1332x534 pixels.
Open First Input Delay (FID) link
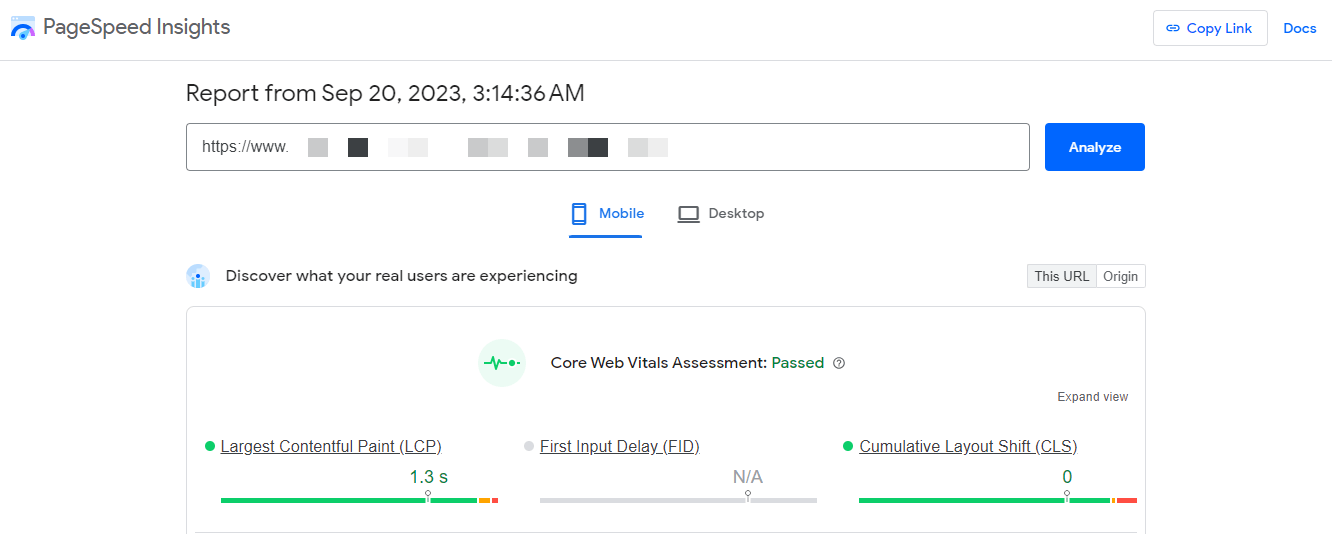(x=620, y=446)
